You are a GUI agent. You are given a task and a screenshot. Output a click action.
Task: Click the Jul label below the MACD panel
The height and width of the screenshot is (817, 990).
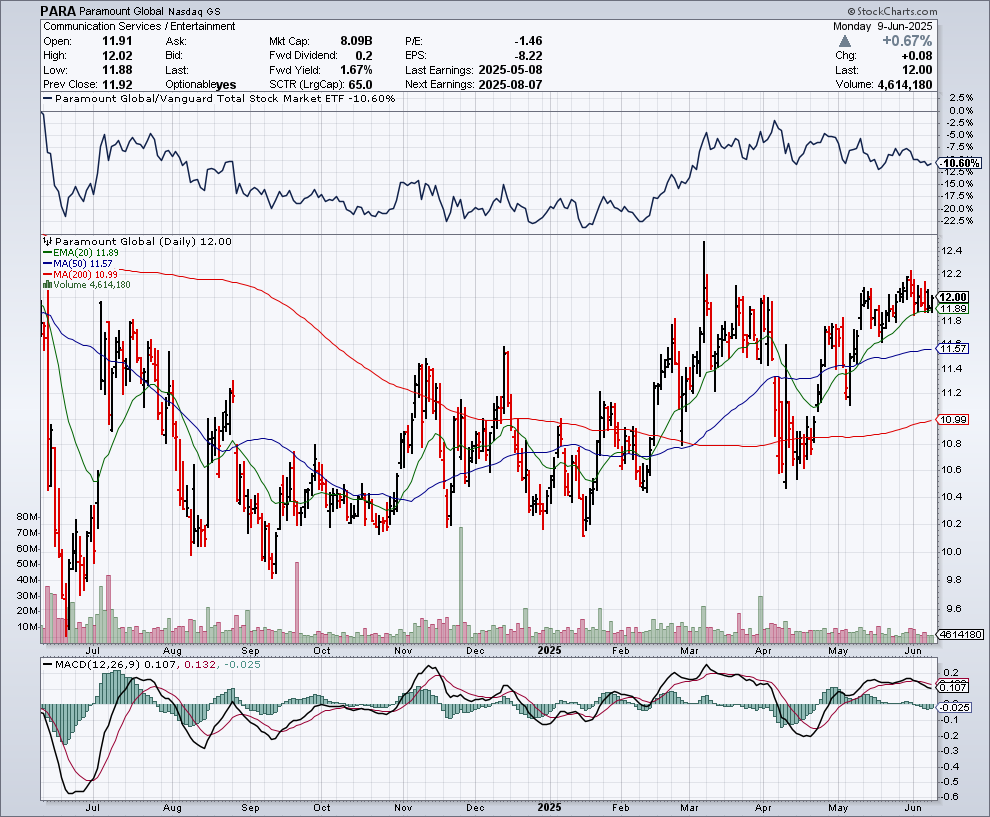click(x=93, y=808)
